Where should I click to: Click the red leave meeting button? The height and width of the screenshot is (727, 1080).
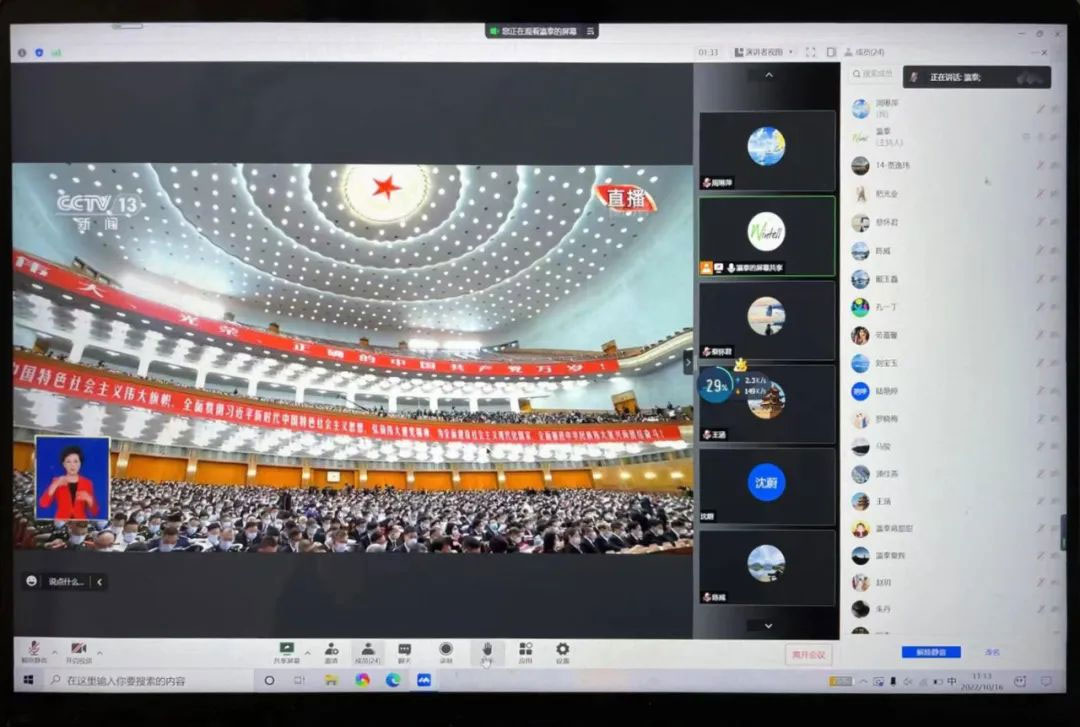tap(808, 654)
